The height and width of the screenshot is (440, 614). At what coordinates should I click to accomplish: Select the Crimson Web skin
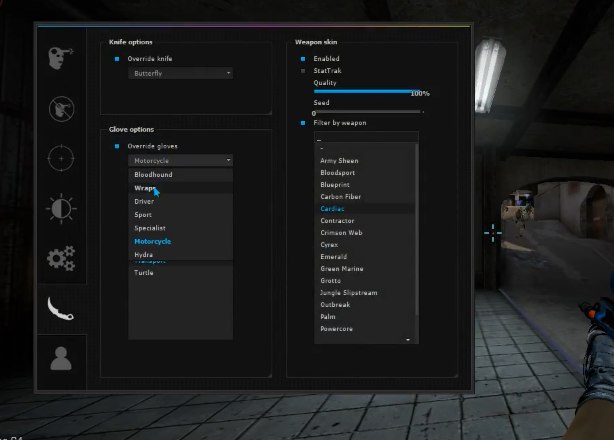click(x=365, y=233)
